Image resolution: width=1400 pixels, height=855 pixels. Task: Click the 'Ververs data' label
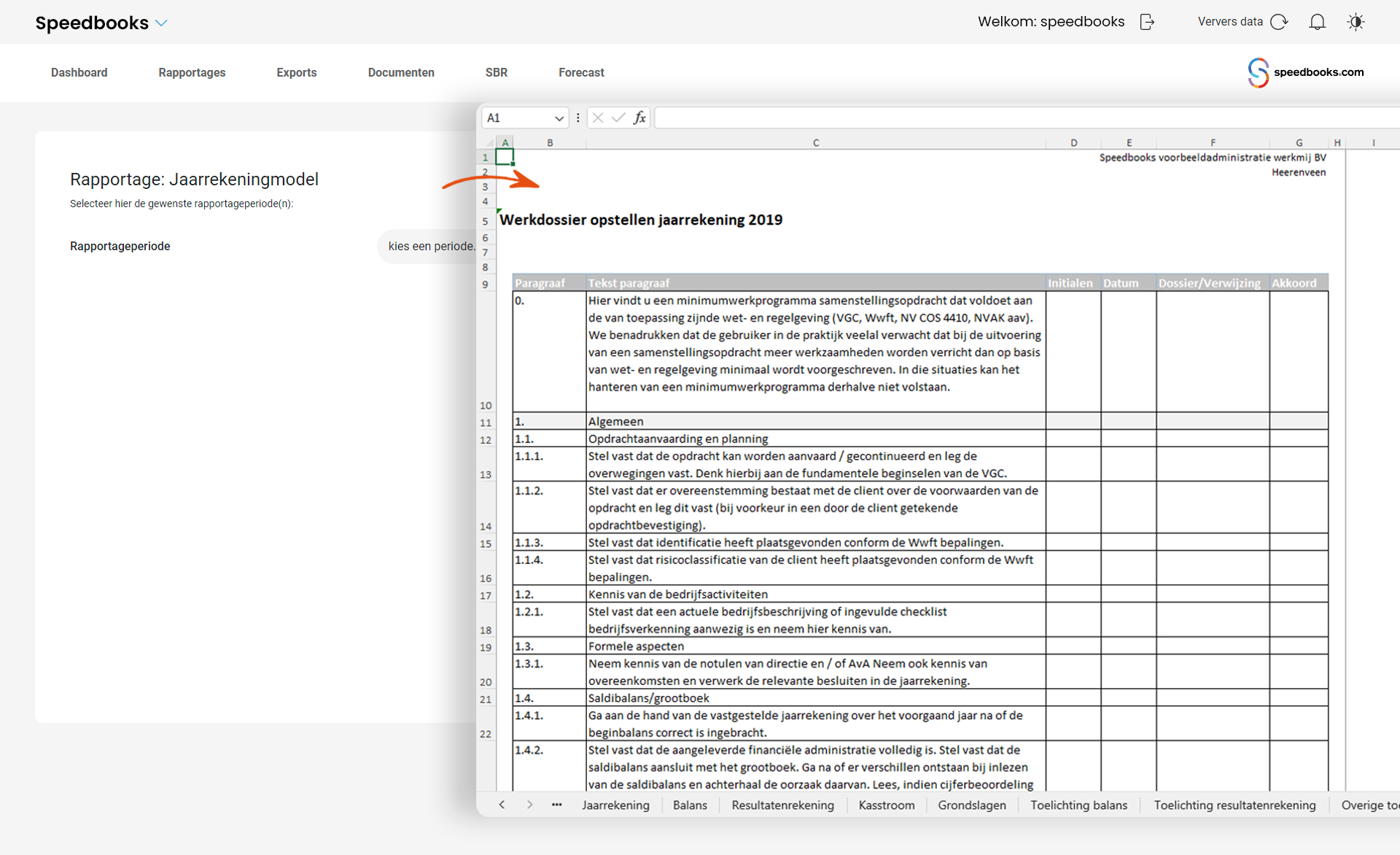(1230, 22)
